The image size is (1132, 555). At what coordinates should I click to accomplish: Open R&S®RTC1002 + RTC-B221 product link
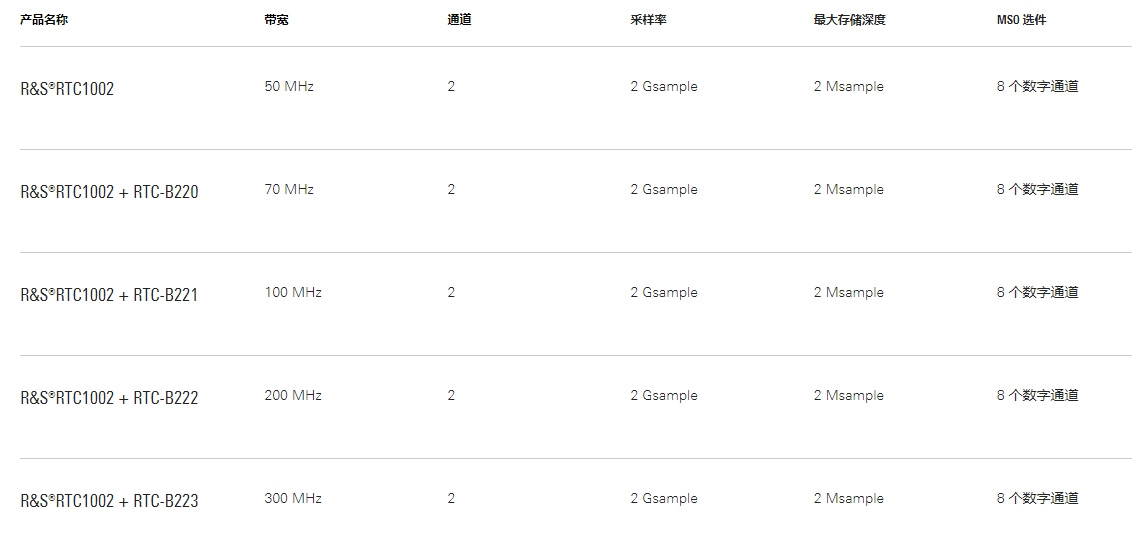(108, 295)
